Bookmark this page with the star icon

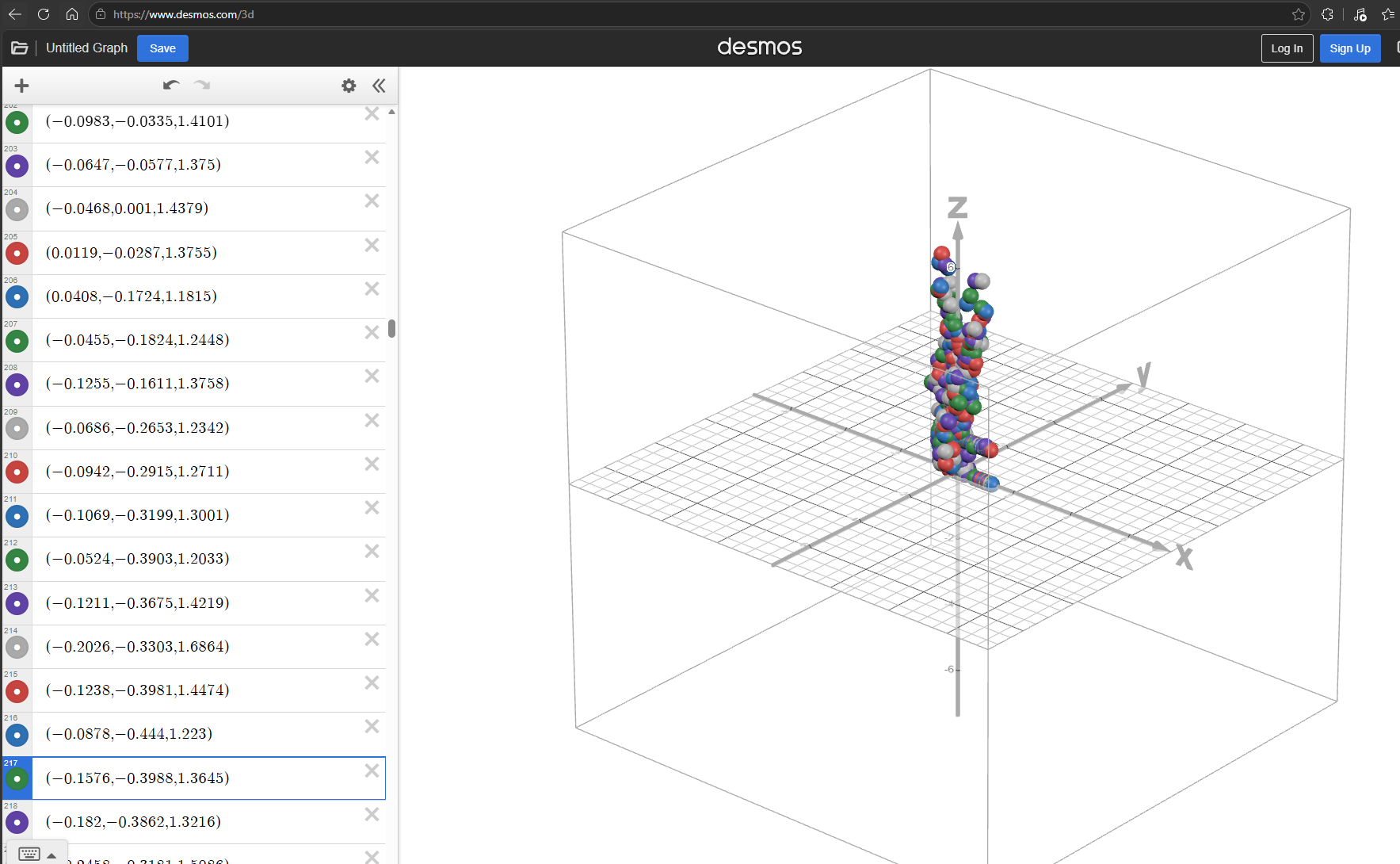coord(1299,14)
